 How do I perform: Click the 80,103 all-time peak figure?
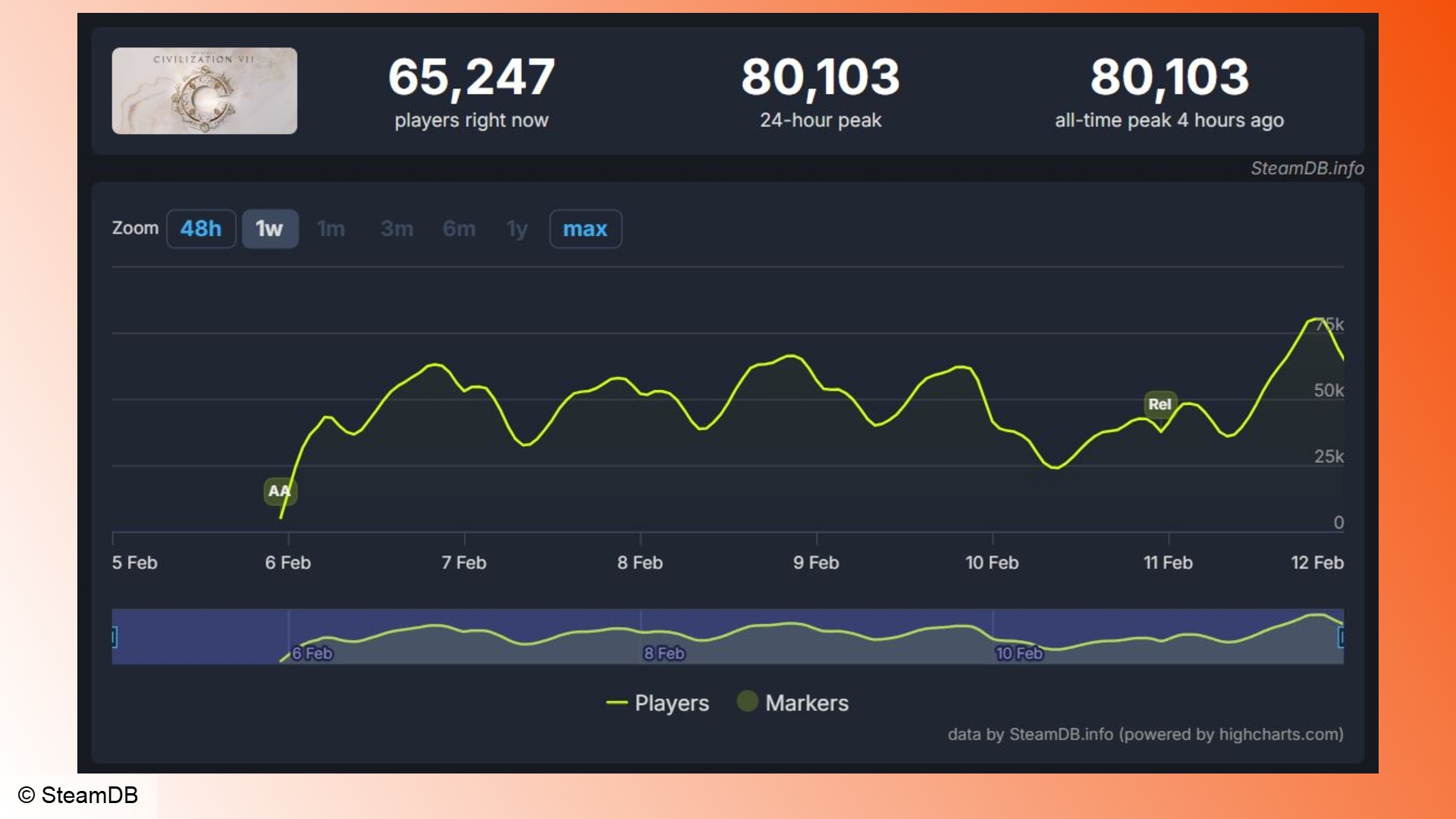pos(1169,77)
